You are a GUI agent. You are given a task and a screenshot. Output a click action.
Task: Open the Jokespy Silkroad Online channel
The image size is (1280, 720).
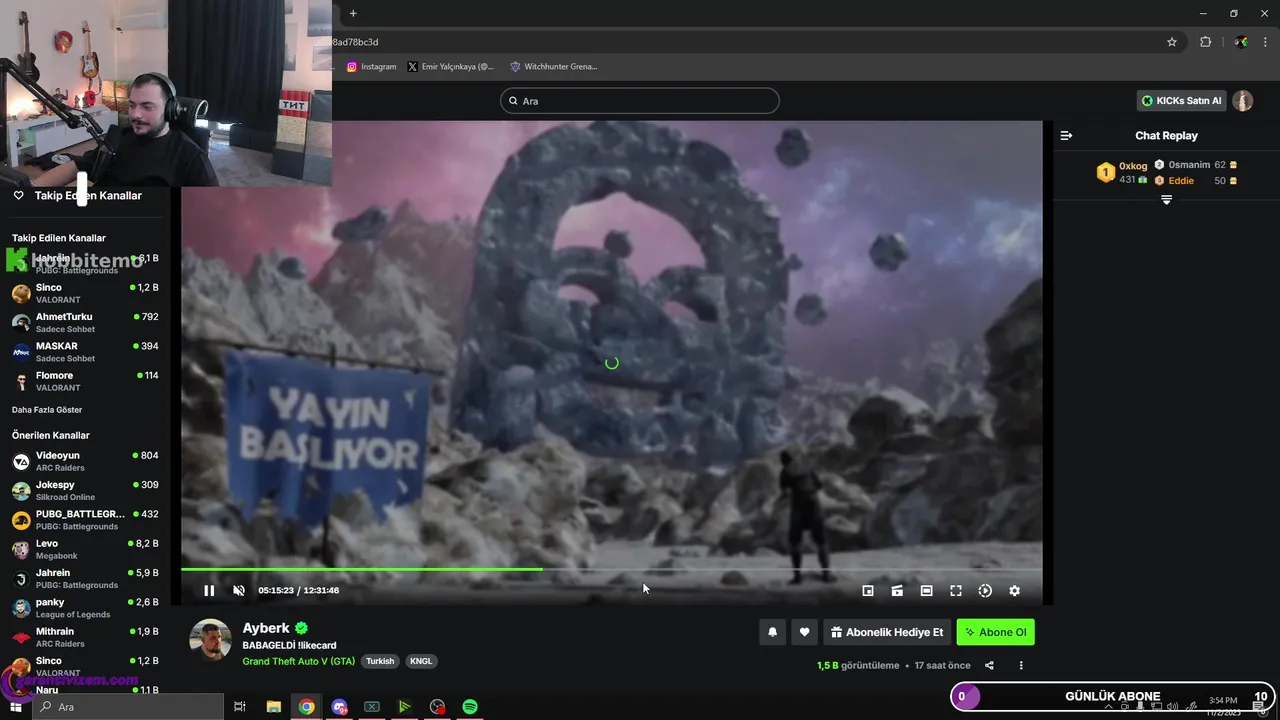coord(85,490)
